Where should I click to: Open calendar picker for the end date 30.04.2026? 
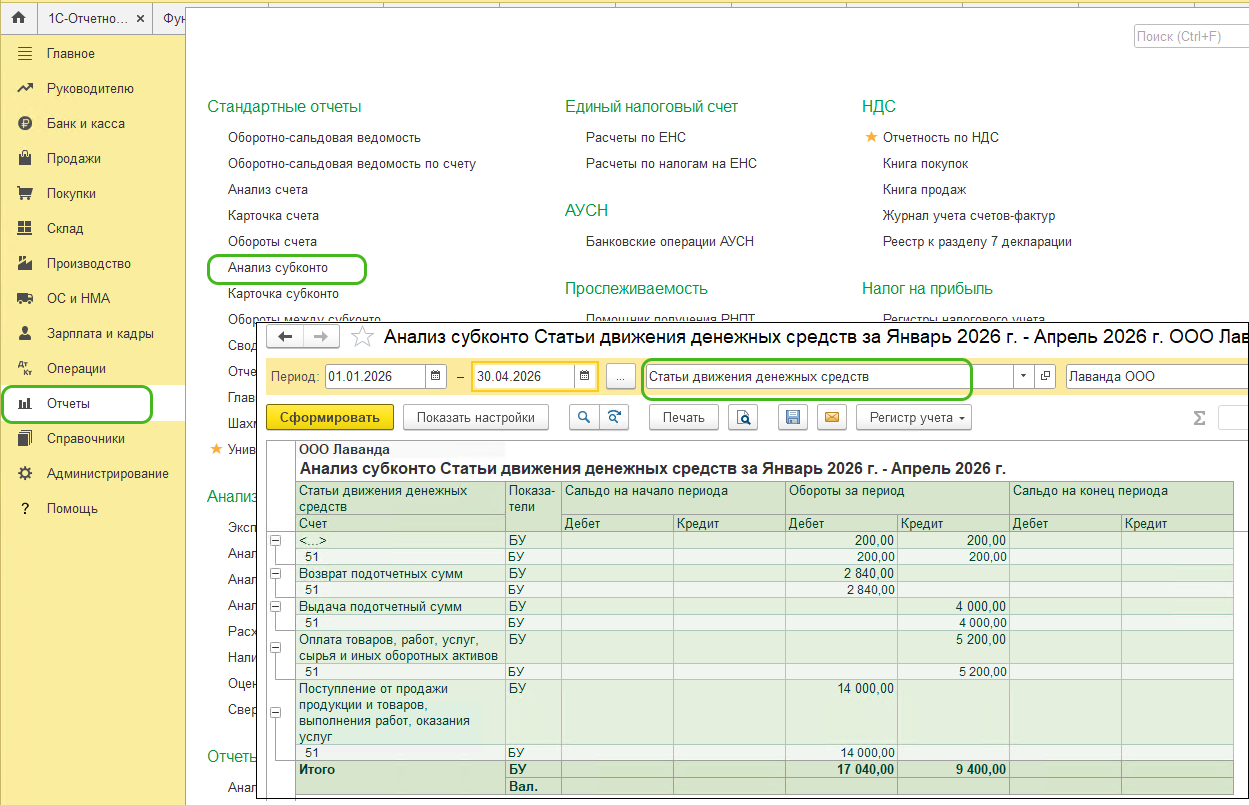584,377
